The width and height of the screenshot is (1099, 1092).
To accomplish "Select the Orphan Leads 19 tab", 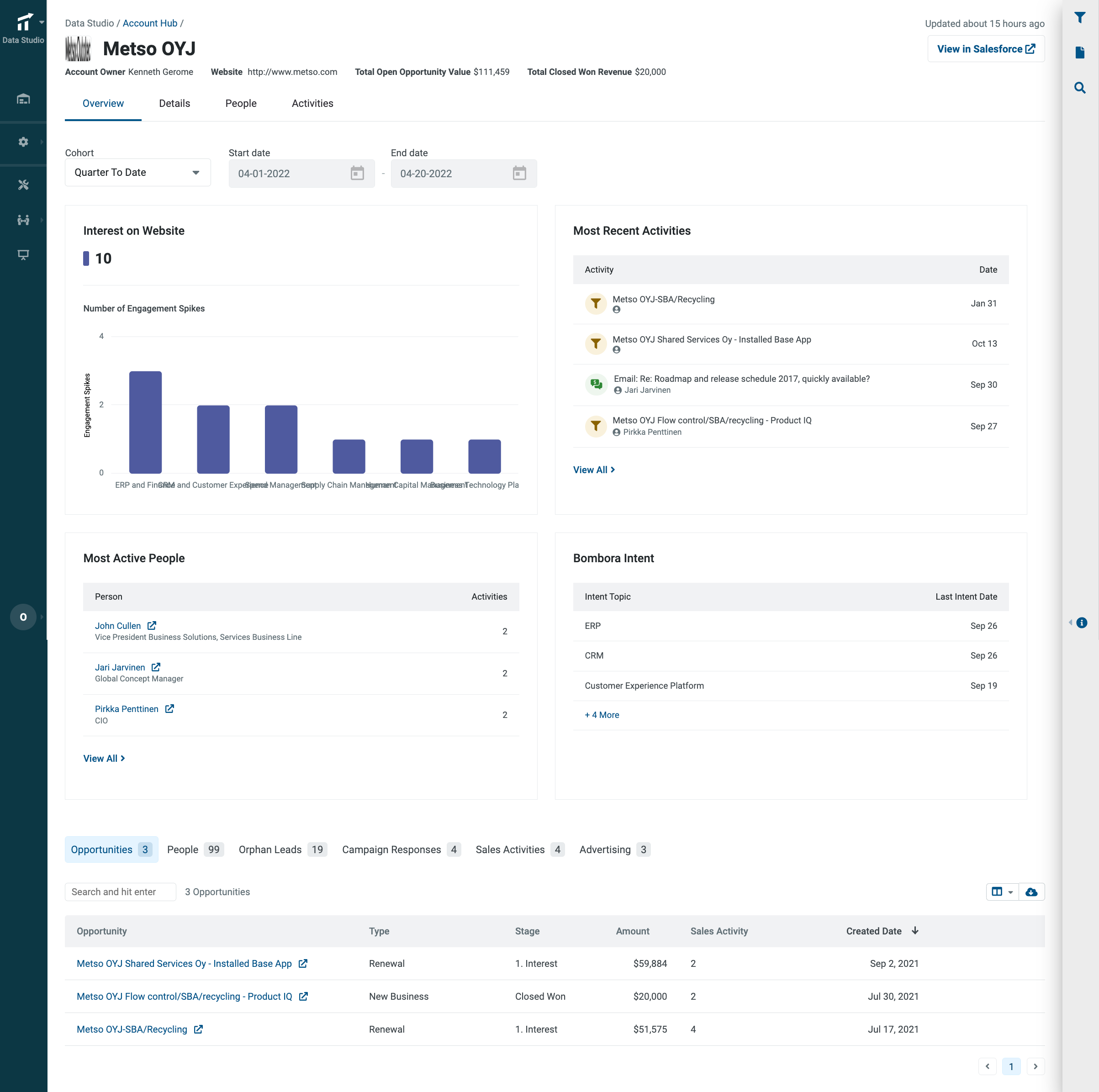I will click(283, 849).
